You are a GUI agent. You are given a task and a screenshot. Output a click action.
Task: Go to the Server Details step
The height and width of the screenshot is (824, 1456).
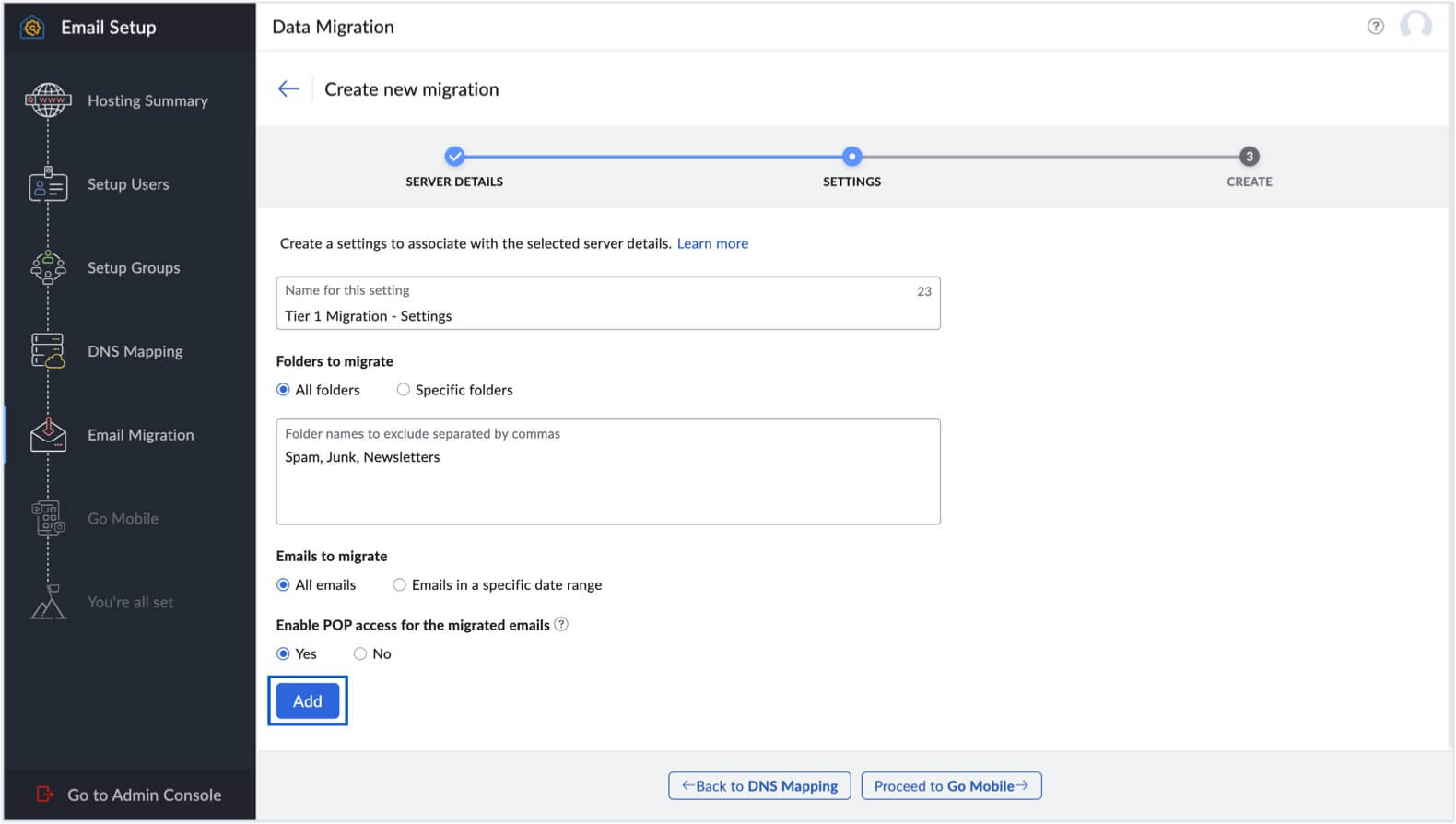454,157
